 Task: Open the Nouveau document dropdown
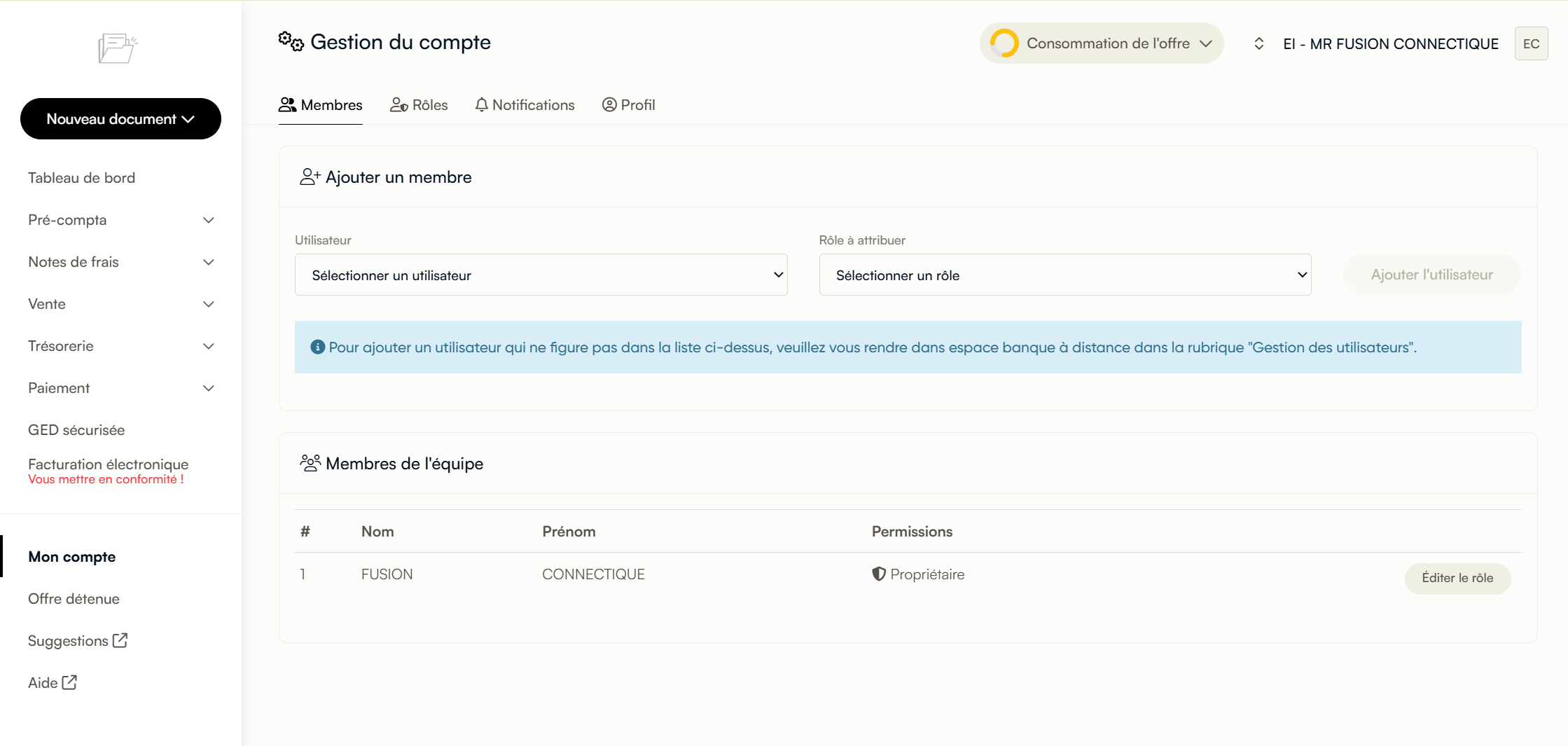(120, 119)
